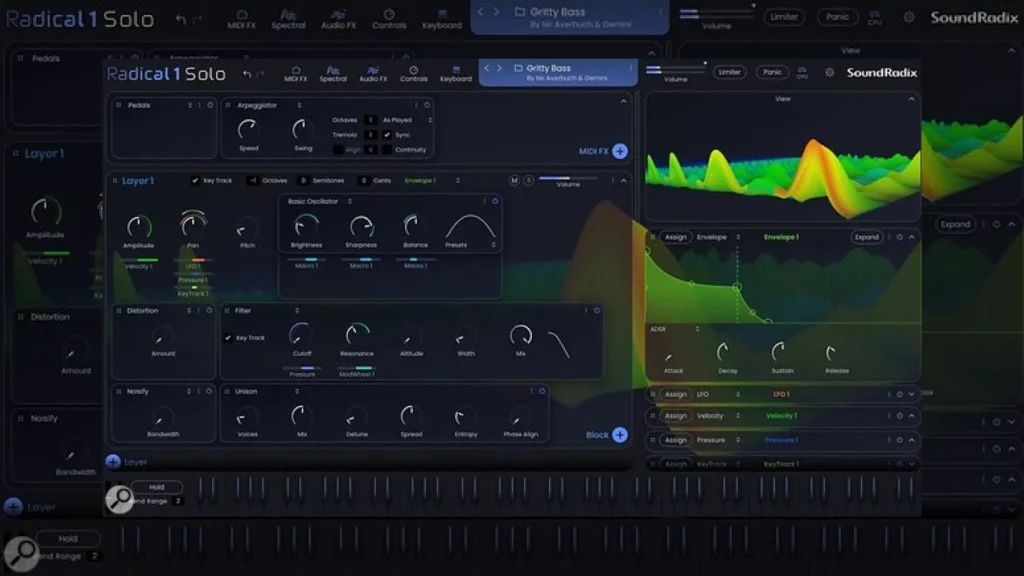This screenshot has height=576, width=1024.
Task: Click the Filter Cutoff knob
Action: pyautogui.click(x=301, y=336)
